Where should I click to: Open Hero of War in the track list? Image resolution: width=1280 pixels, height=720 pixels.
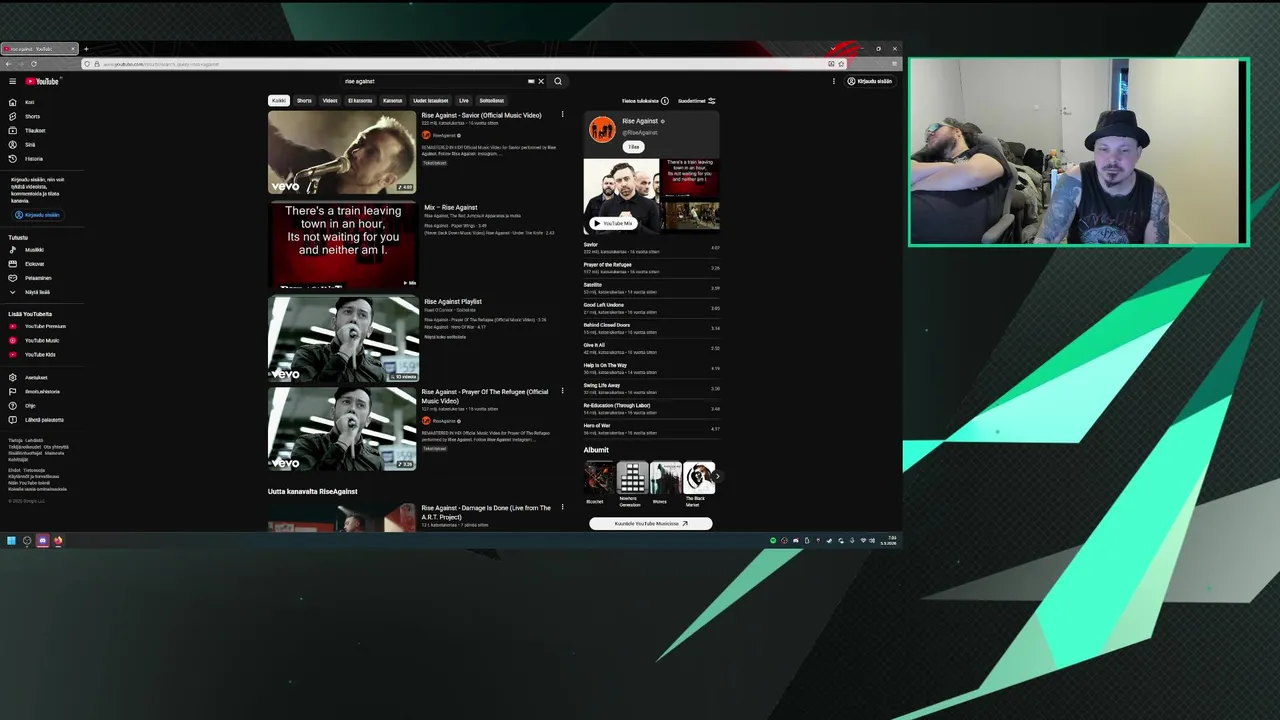click(651, 428)
